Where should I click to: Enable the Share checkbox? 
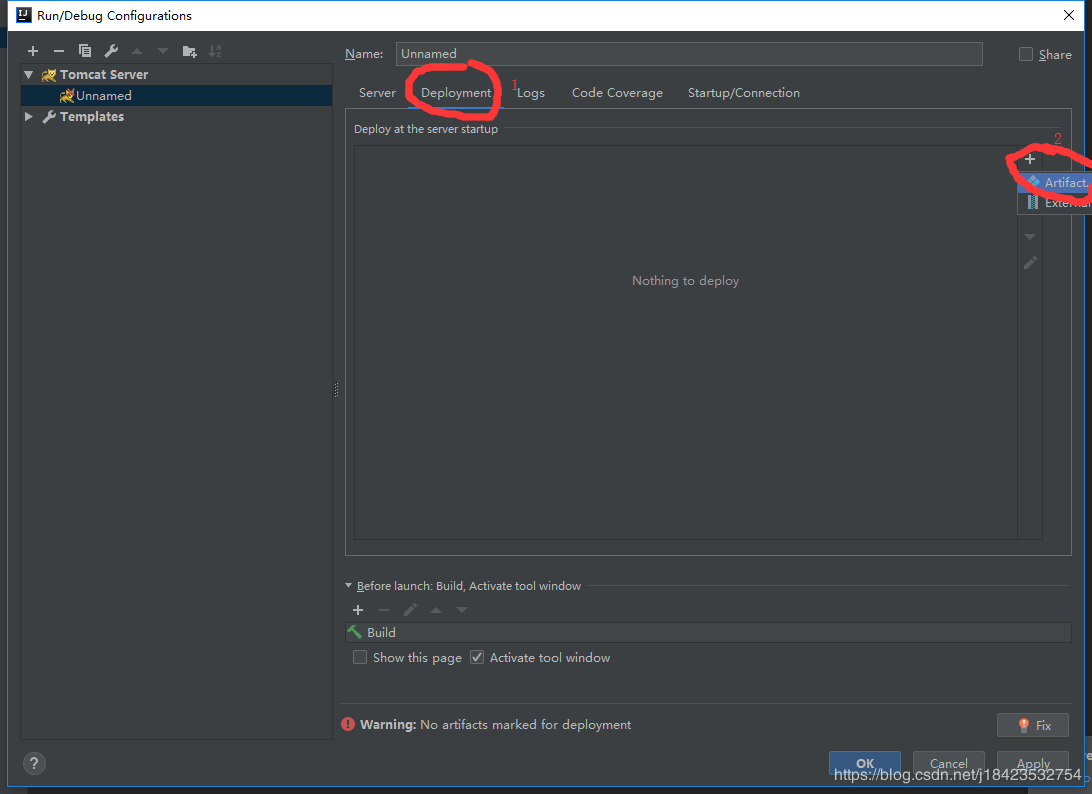(1026, 55)
